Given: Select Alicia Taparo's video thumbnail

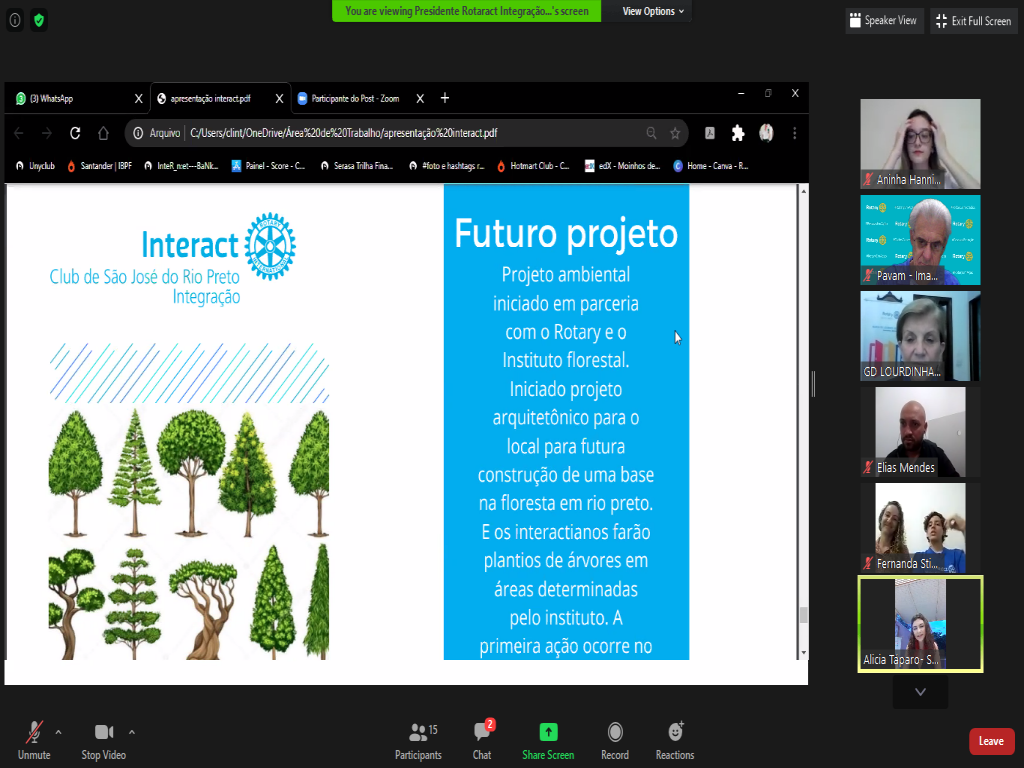Looking at the screenshot, I should click(920, 623).
